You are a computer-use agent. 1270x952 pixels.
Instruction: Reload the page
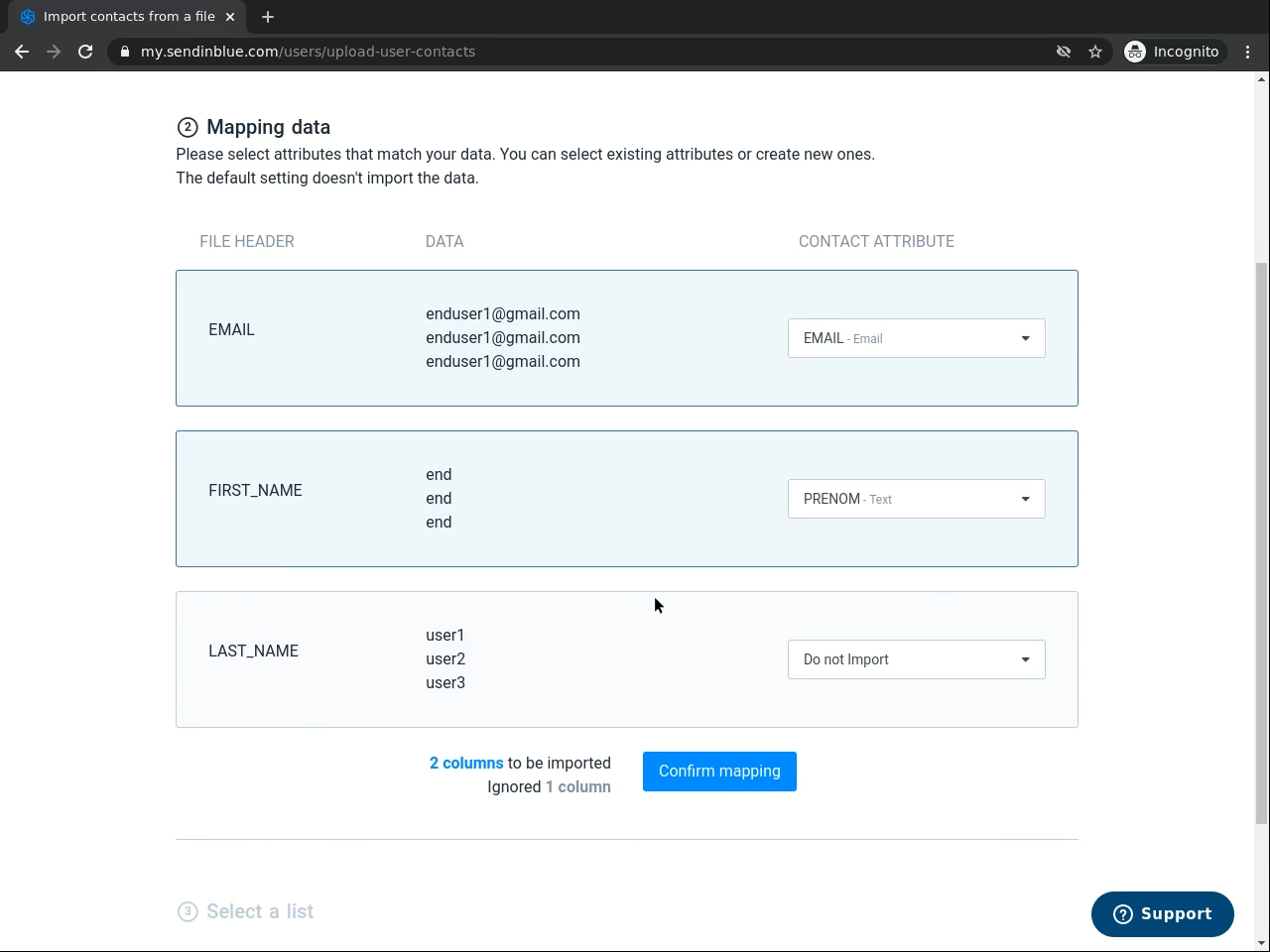click(85, 52)
